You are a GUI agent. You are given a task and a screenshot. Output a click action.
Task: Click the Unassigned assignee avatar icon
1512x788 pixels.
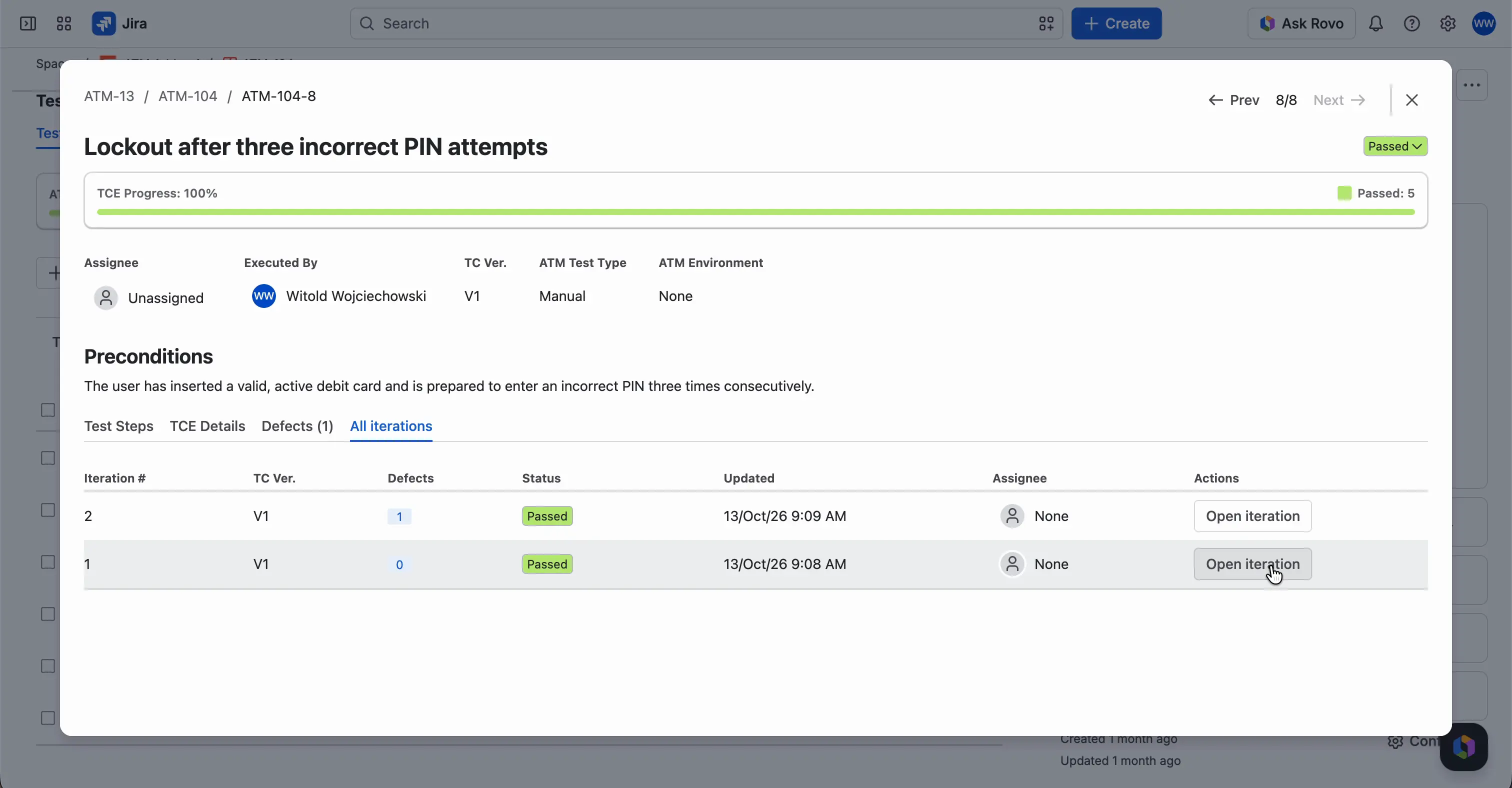[x=106, y=298]
